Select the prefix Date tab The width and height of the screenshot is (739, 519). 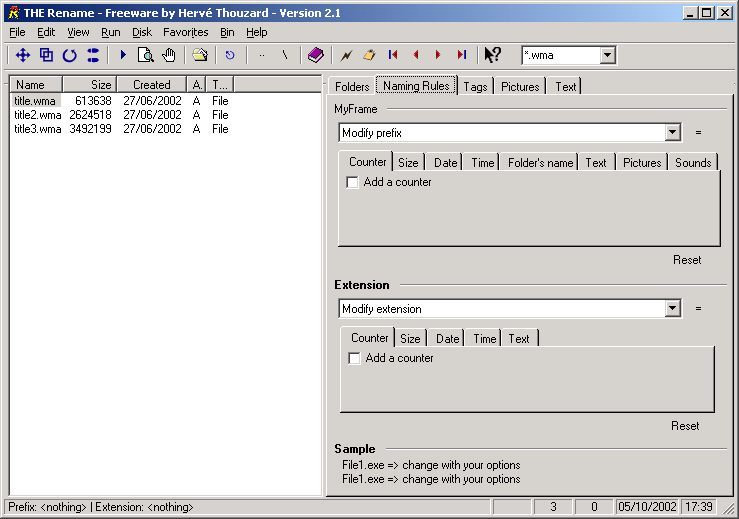pos(445,163)
